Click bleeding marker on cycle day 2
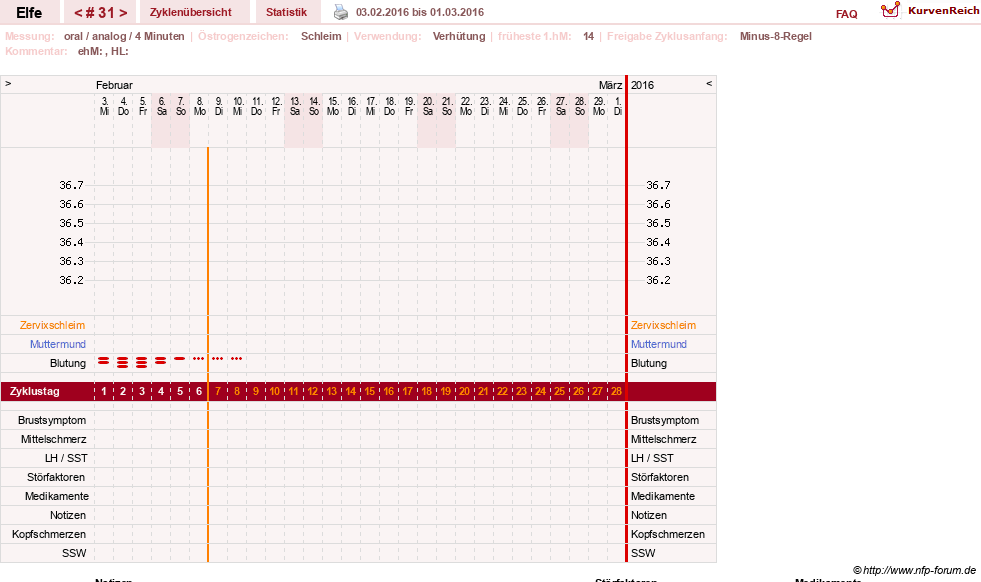981x582 pixels. click(123, 362)
